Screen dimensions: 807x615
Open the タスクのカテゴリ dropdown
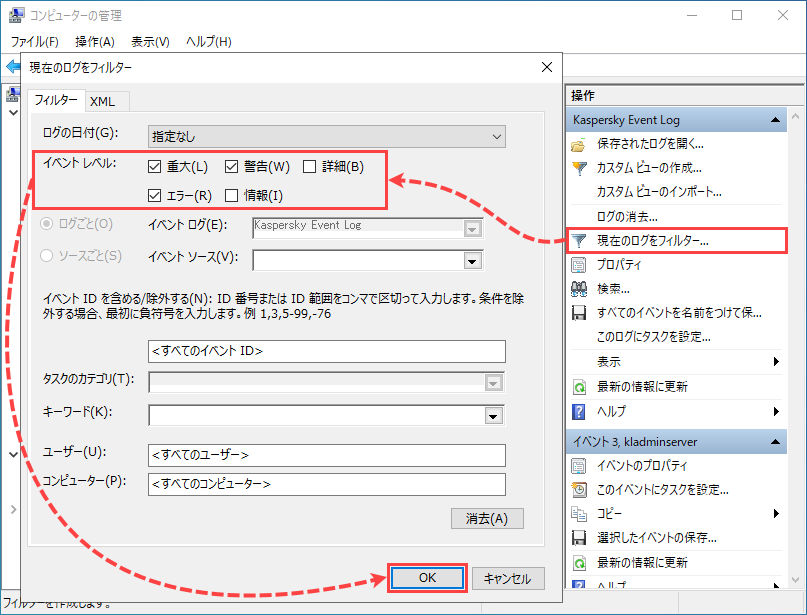(493, 383)
